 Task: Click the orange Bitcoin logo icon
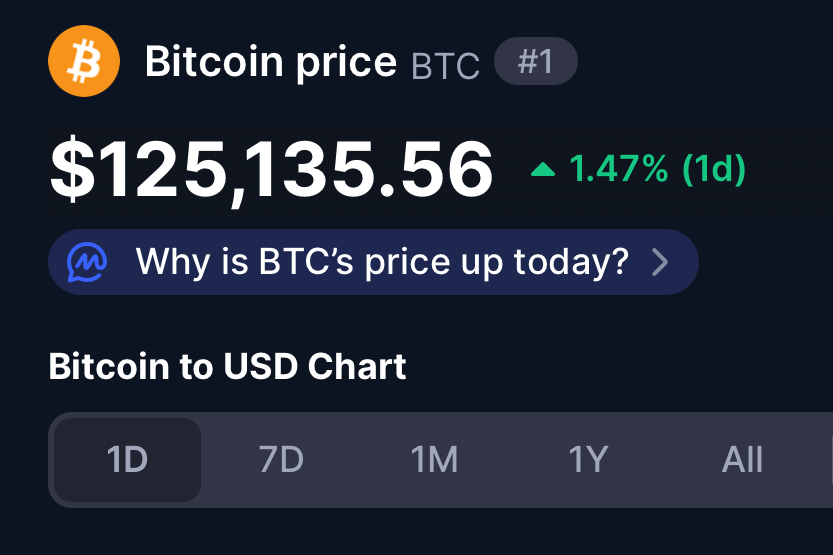tap(84, 61)
